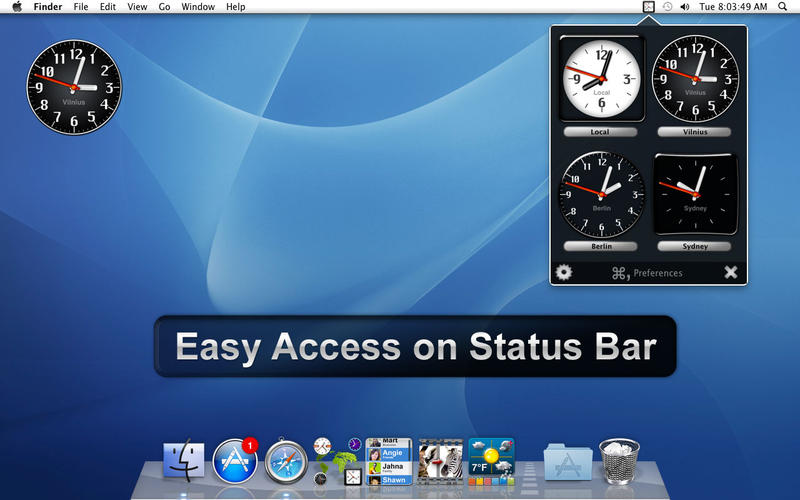Click the Local clock label button
This screenshot has height=500, width=800.
[600, 132]
